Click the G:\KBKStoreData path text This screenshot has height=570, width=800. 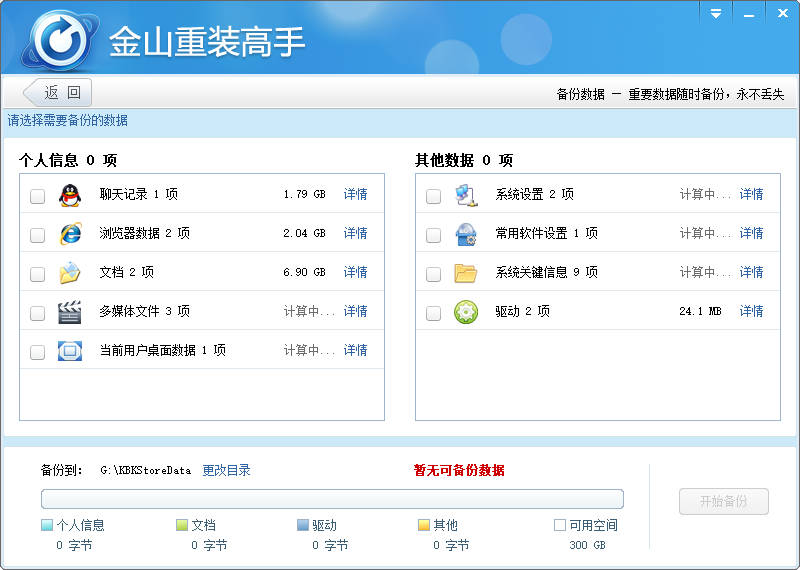145,470
